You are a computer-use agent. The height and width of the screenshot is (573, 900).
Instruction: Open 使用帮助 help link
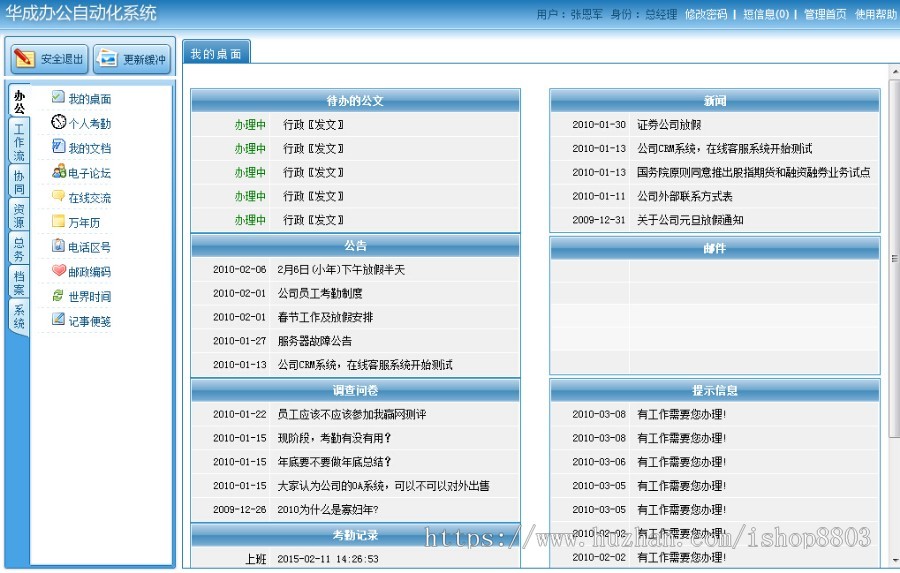click(x=876, y=14)
